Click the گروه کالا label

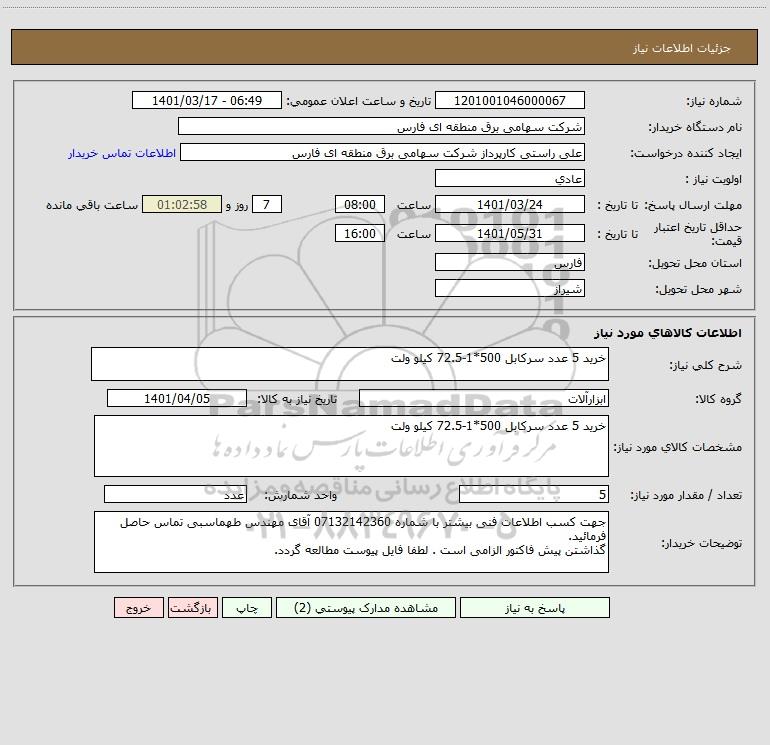[718, 399]
